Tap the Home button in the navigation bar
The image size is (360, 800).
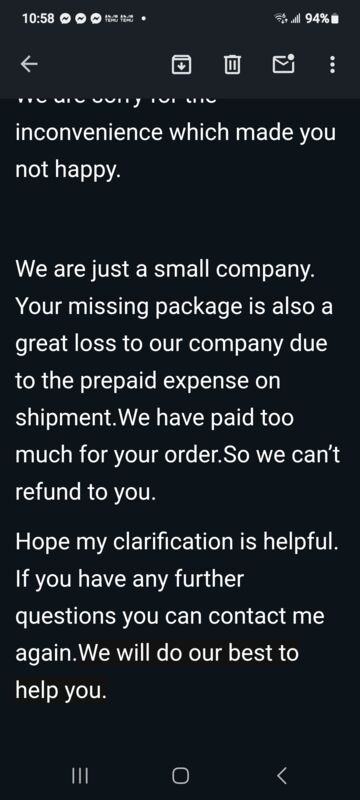(x=180, y=776)
